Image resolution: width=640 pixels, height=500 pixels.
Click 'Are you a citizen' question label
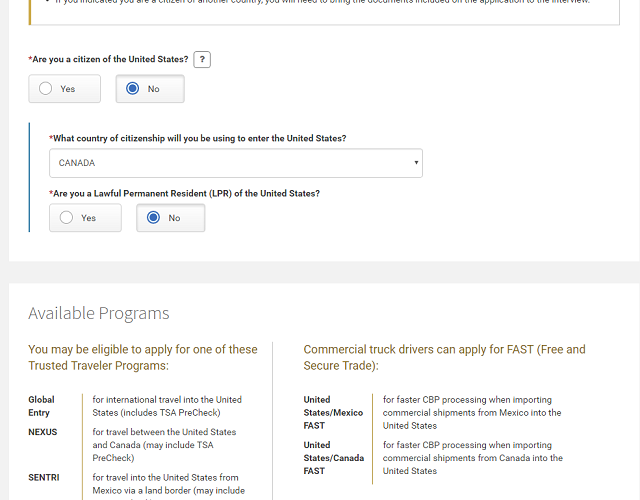108,59
